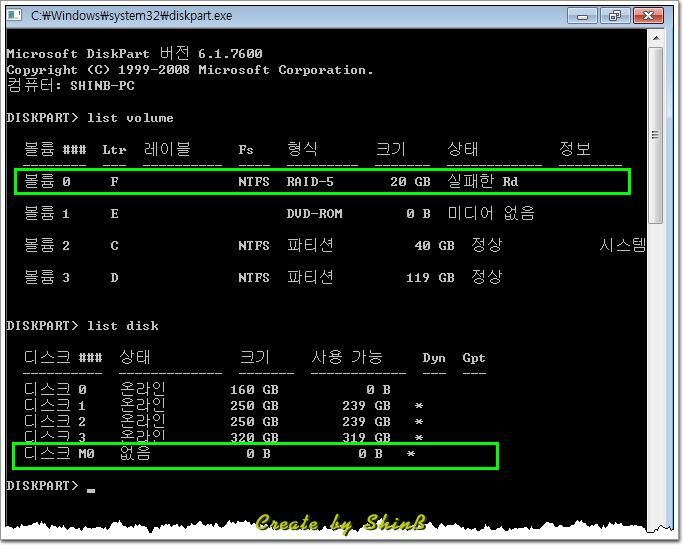Restore down the diskpart.exe window

615,16
